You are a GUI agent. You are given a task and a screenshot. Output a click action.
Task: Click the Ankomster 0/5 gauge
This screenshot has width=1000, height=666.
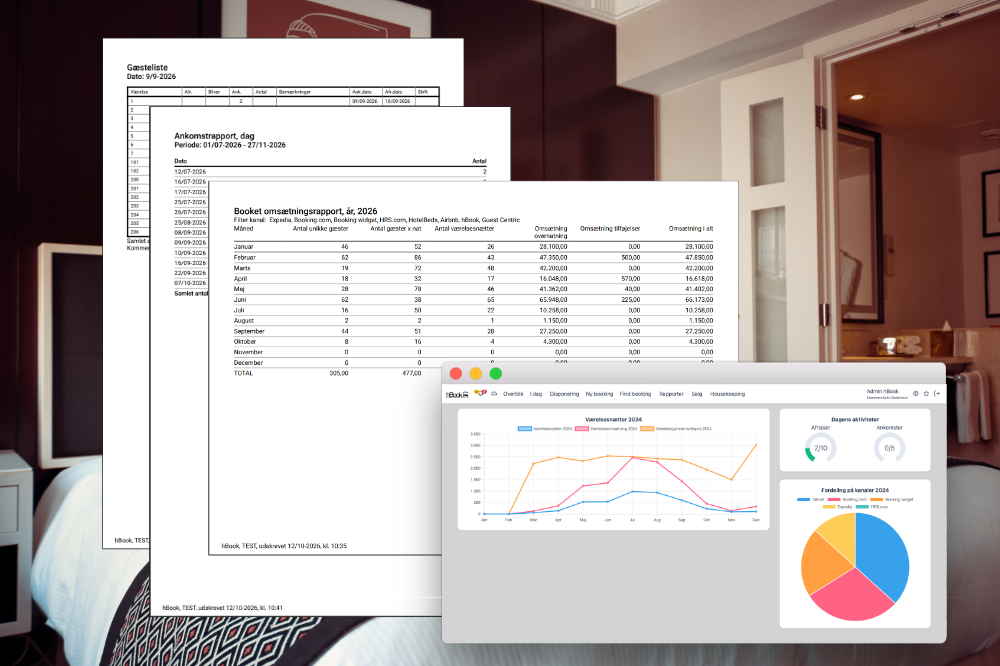(x=889, y=447)
